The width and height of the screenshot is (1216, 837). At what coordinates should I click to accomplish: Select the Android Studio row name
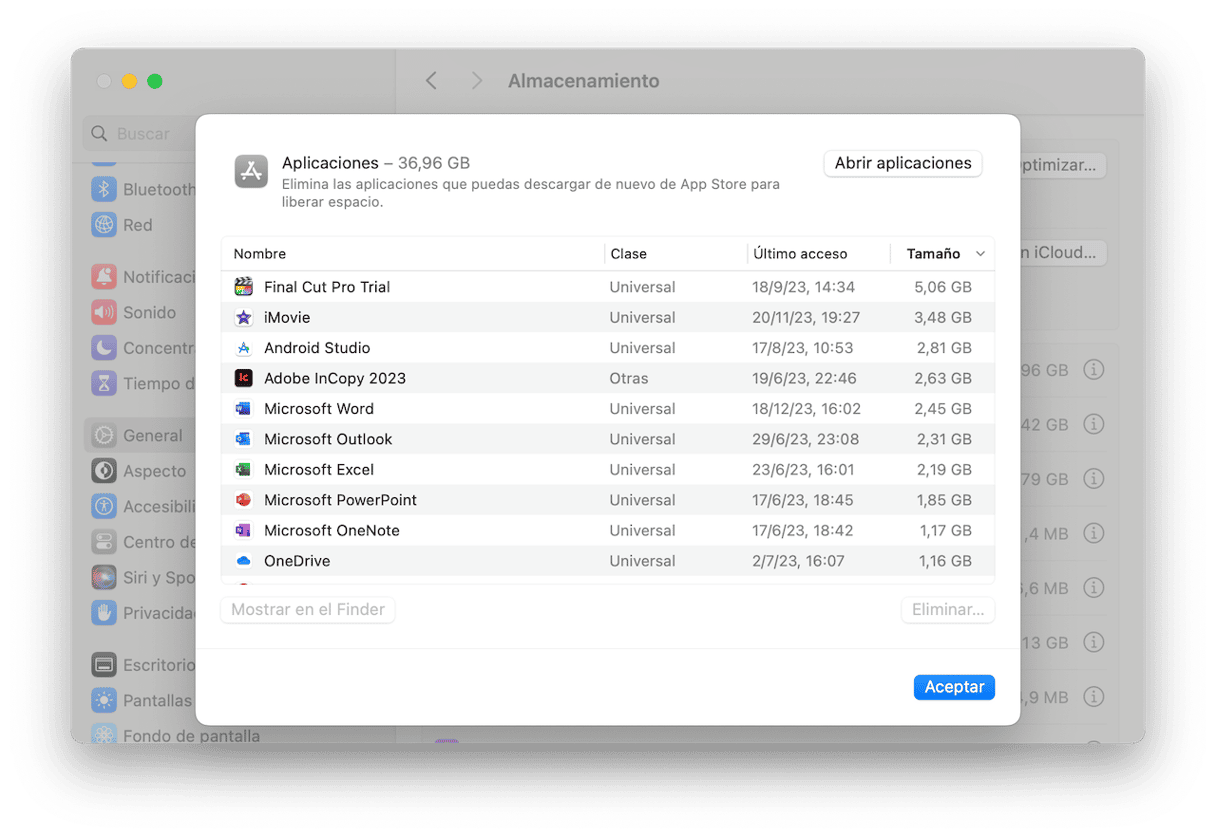tap(317, 348)
